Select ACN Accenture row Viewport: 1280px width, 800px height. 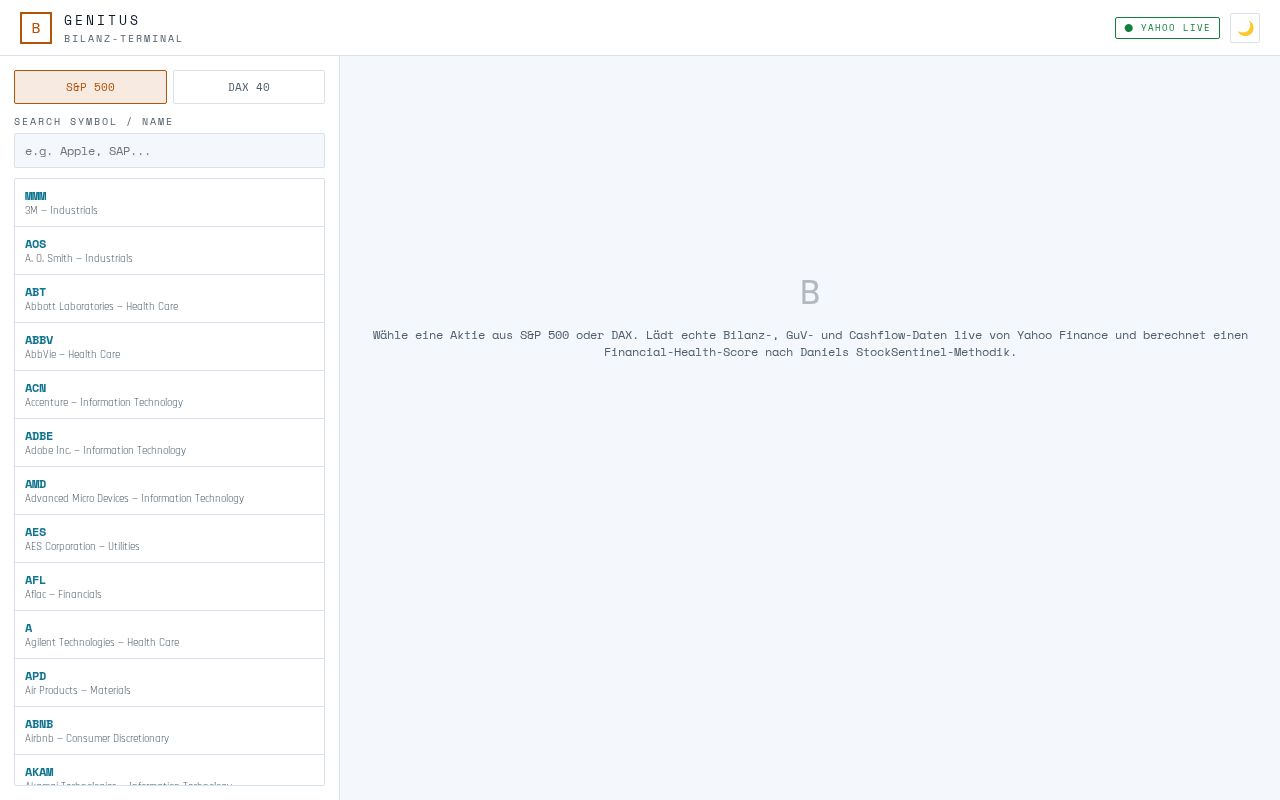click(169, 395)
